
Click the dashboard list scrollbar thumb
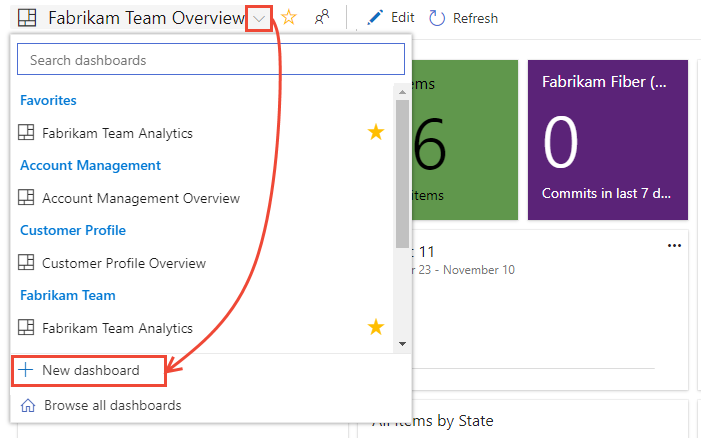[x=402, y=173]
